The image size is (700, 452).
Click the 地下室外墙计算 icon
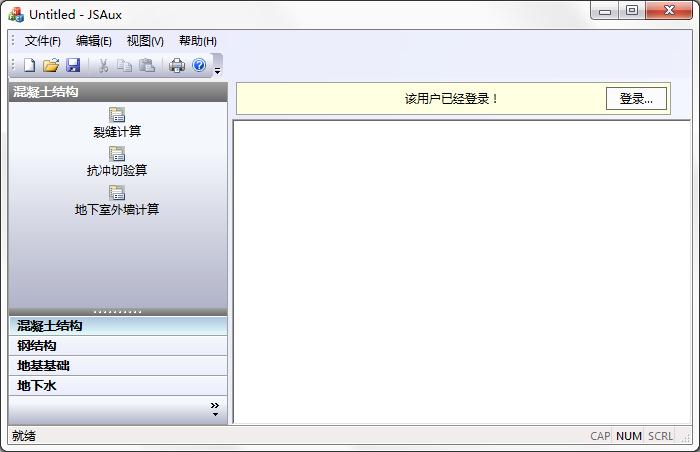117,193
